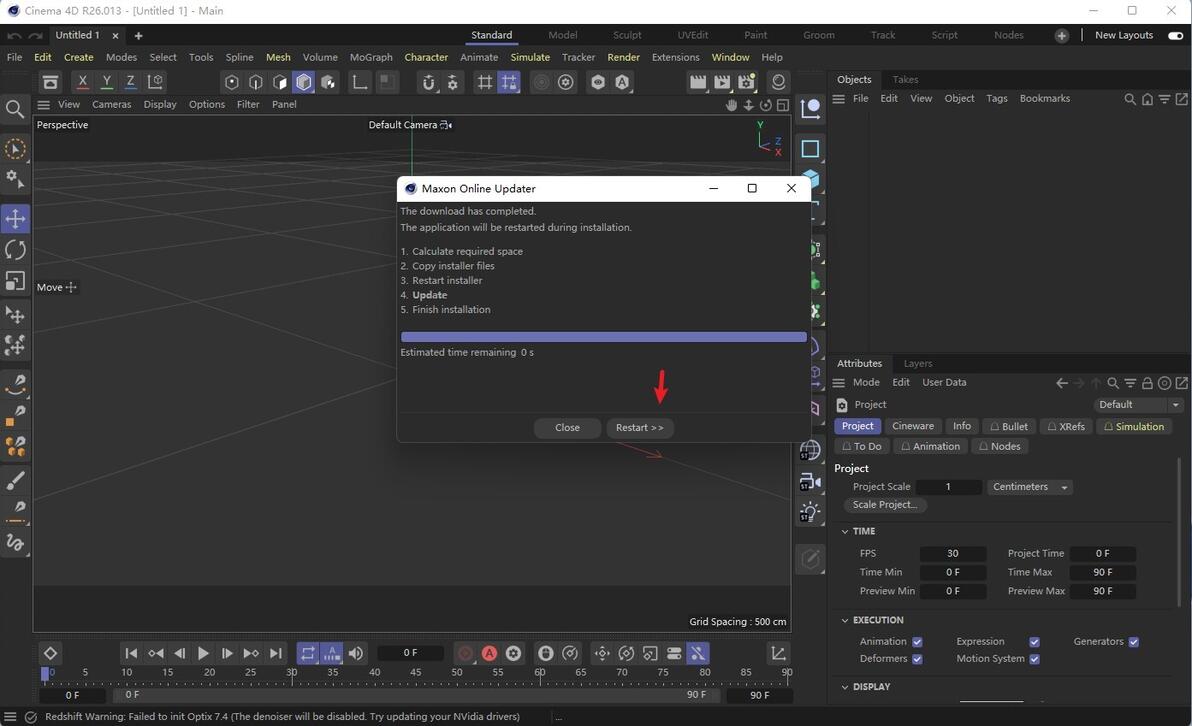The height and width of the screenshot is (726, 1192).
Task: Click the X axis lock icon
Action: [x=82, y=82]
